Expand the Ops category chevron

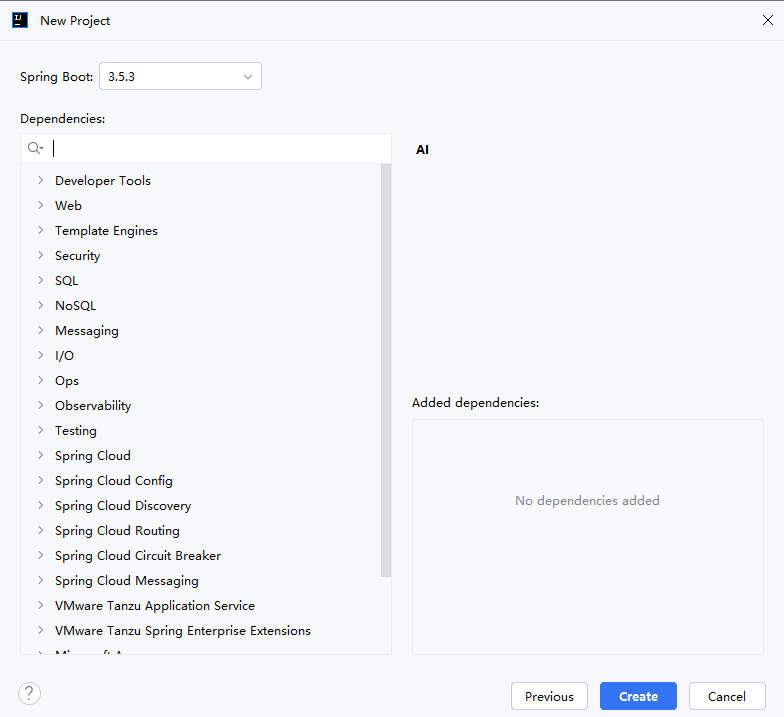coord(40,380)
